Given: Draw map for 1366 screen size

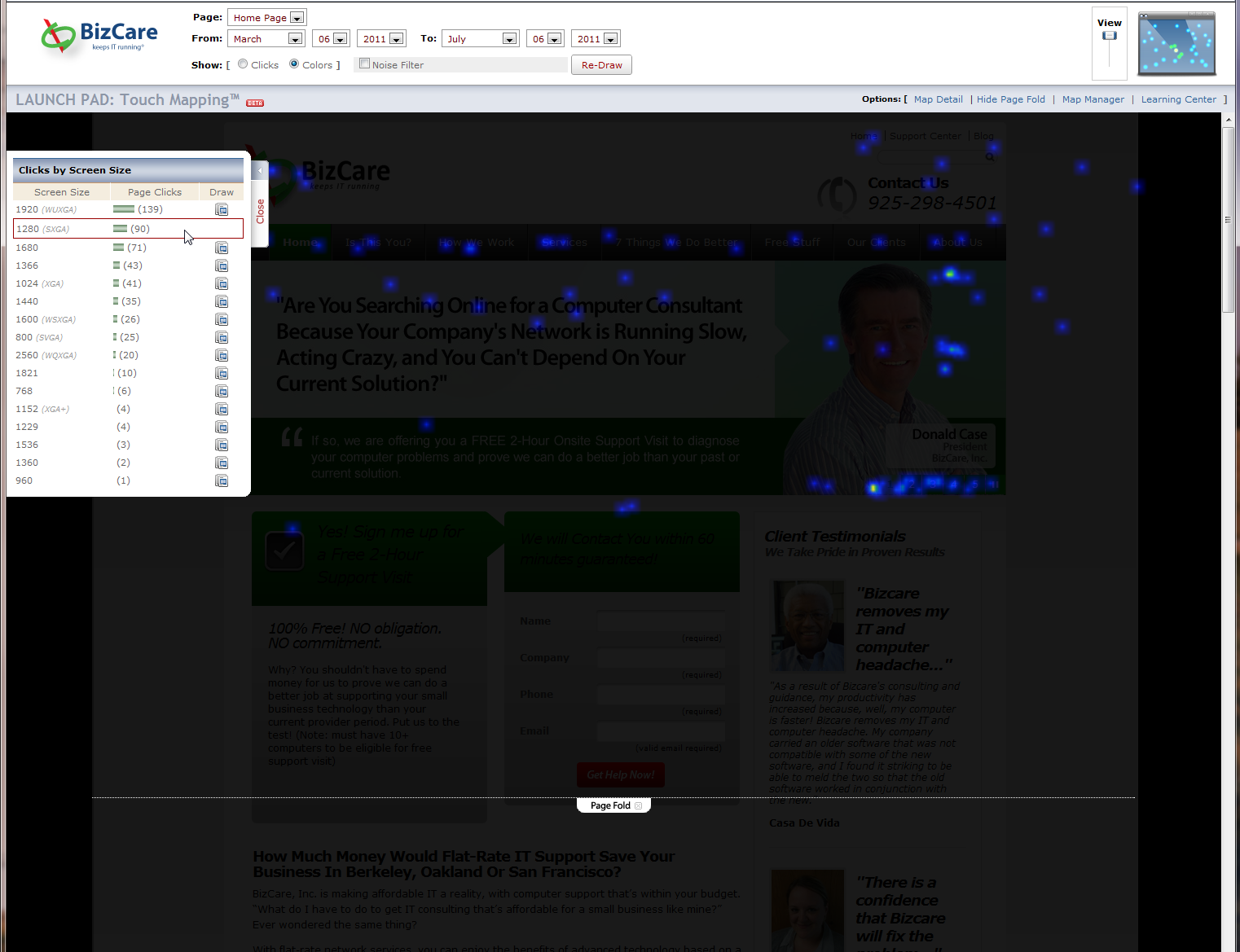Looking at the screenshot, I should point(222,265).
